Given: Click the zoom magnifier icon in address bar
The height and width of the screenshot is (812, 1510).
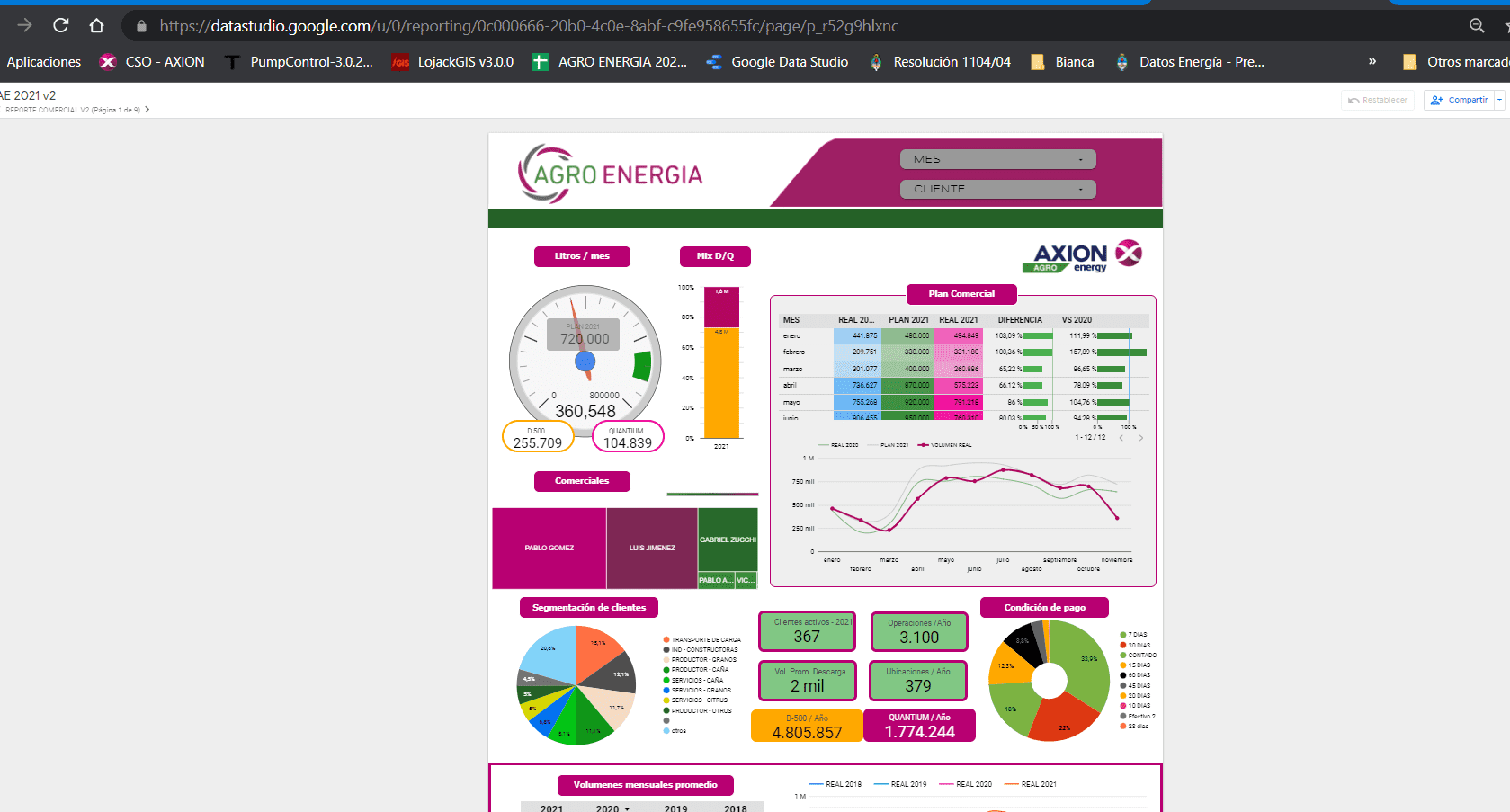Looking at the screenshot, I should click(1476, 26).
